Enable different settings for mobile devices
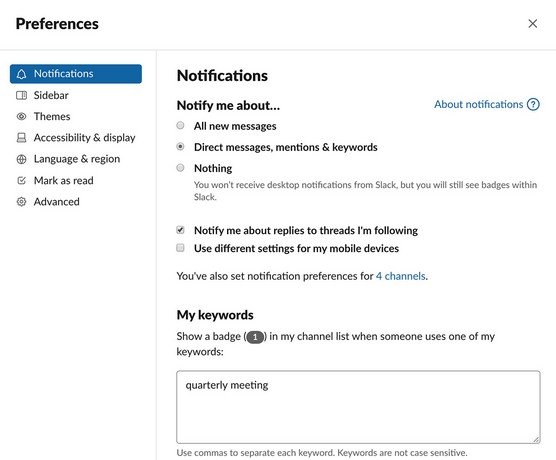 click(x=180, y=248)
